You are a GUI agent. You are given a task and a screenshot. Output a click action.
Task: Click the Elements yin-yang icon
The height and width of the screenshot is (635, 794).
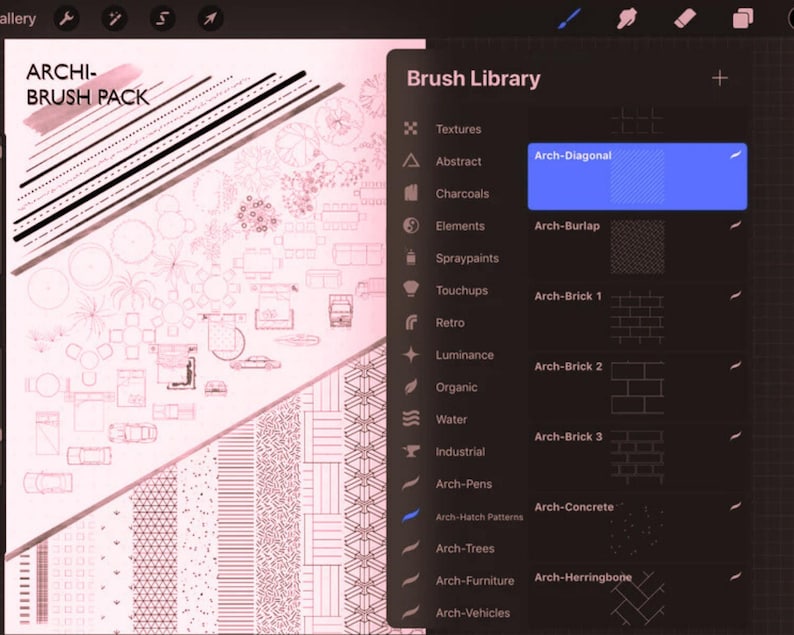coord(411,225)
